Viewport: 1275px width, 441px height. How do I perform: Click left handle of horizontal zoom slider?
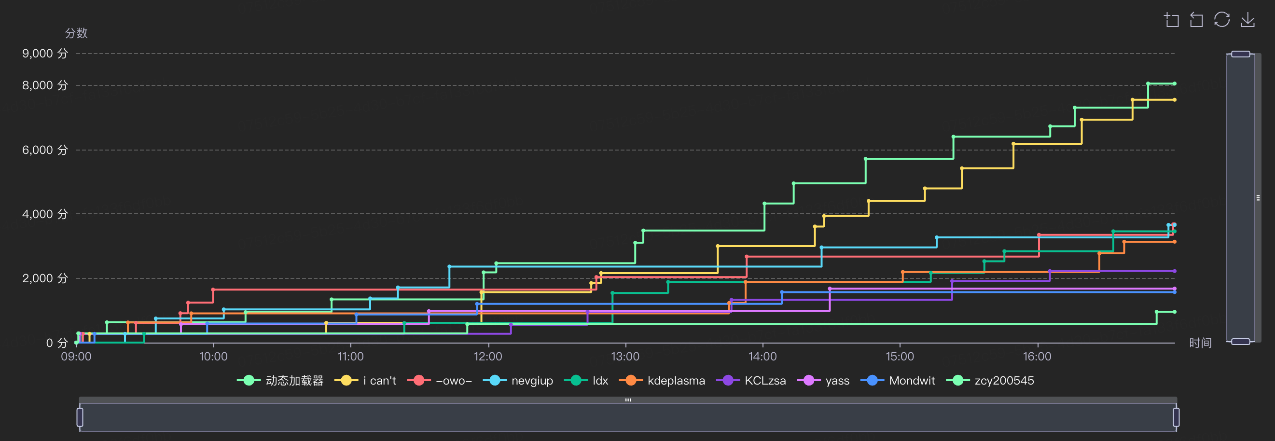coord(79,417)
